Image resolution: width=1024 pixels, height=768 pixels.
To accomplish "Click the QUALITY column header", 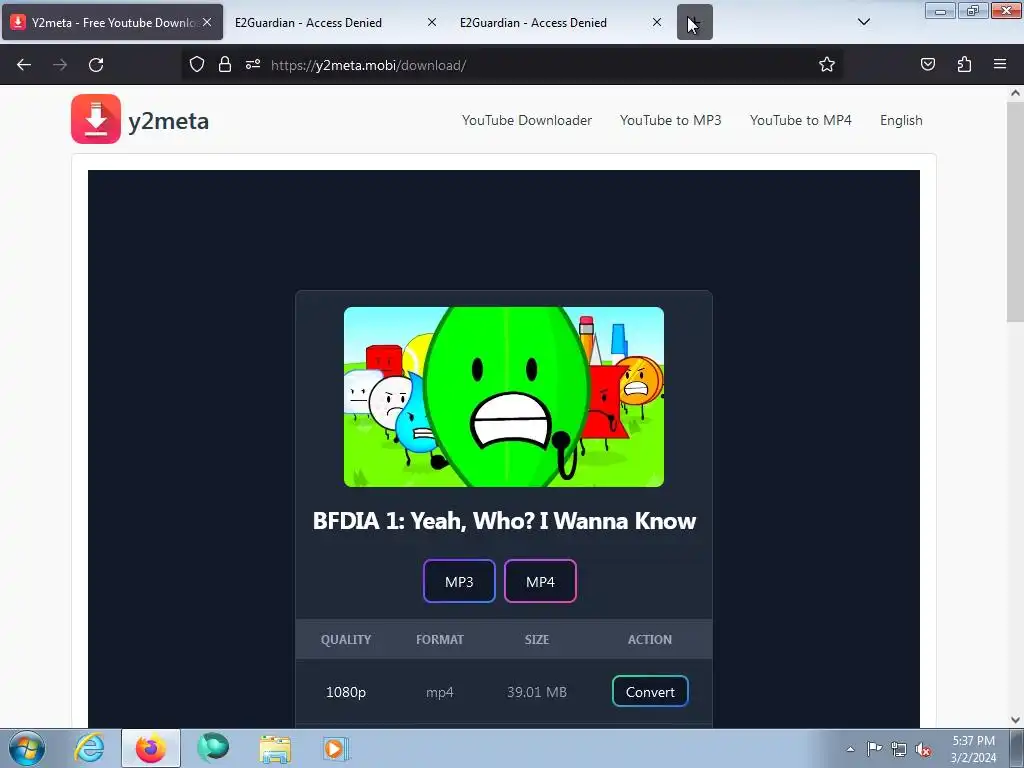I will point(345,639).
